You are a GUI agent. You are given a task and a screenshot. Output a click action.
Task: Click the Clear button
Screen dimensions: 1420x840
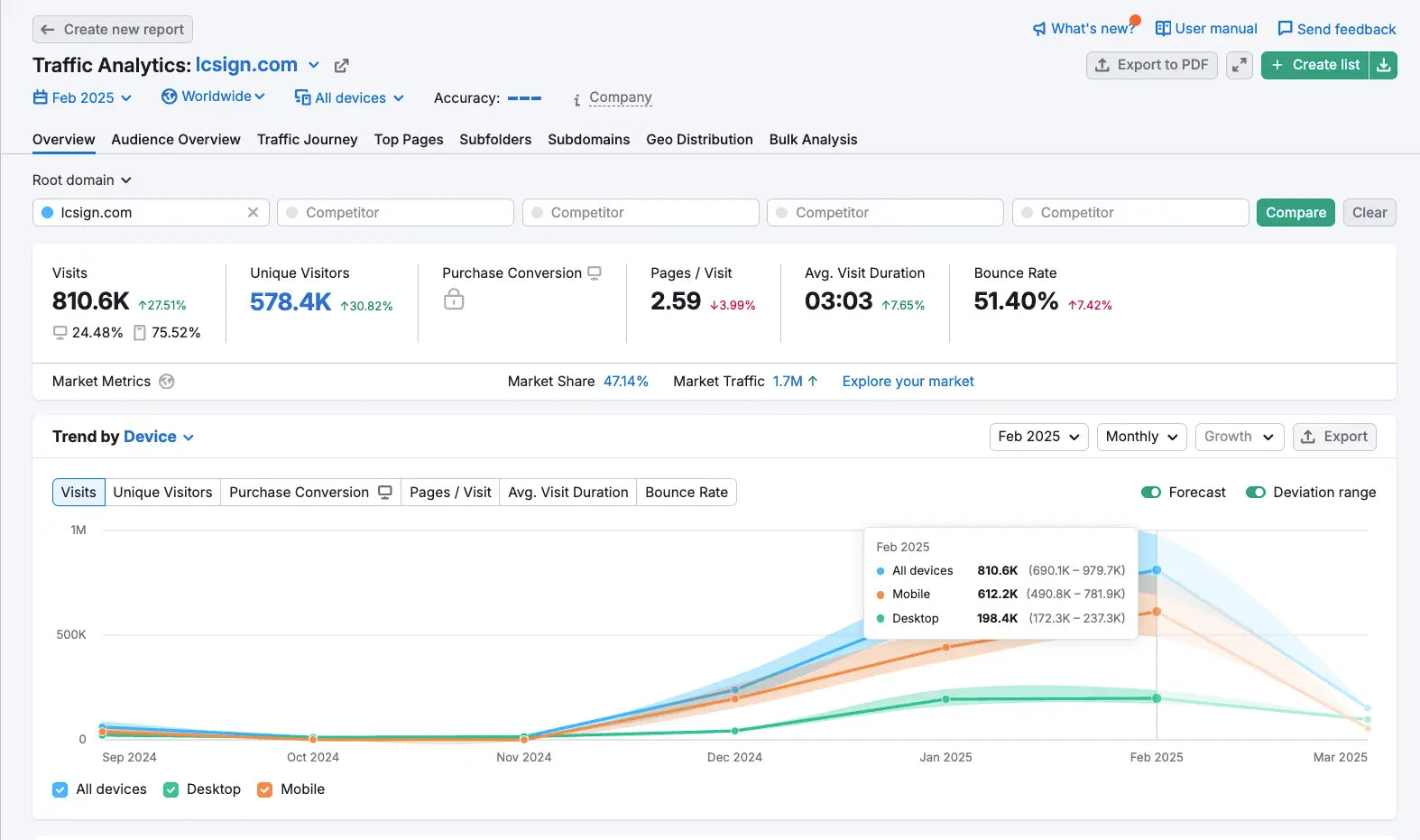click(x=1369, y=213)
